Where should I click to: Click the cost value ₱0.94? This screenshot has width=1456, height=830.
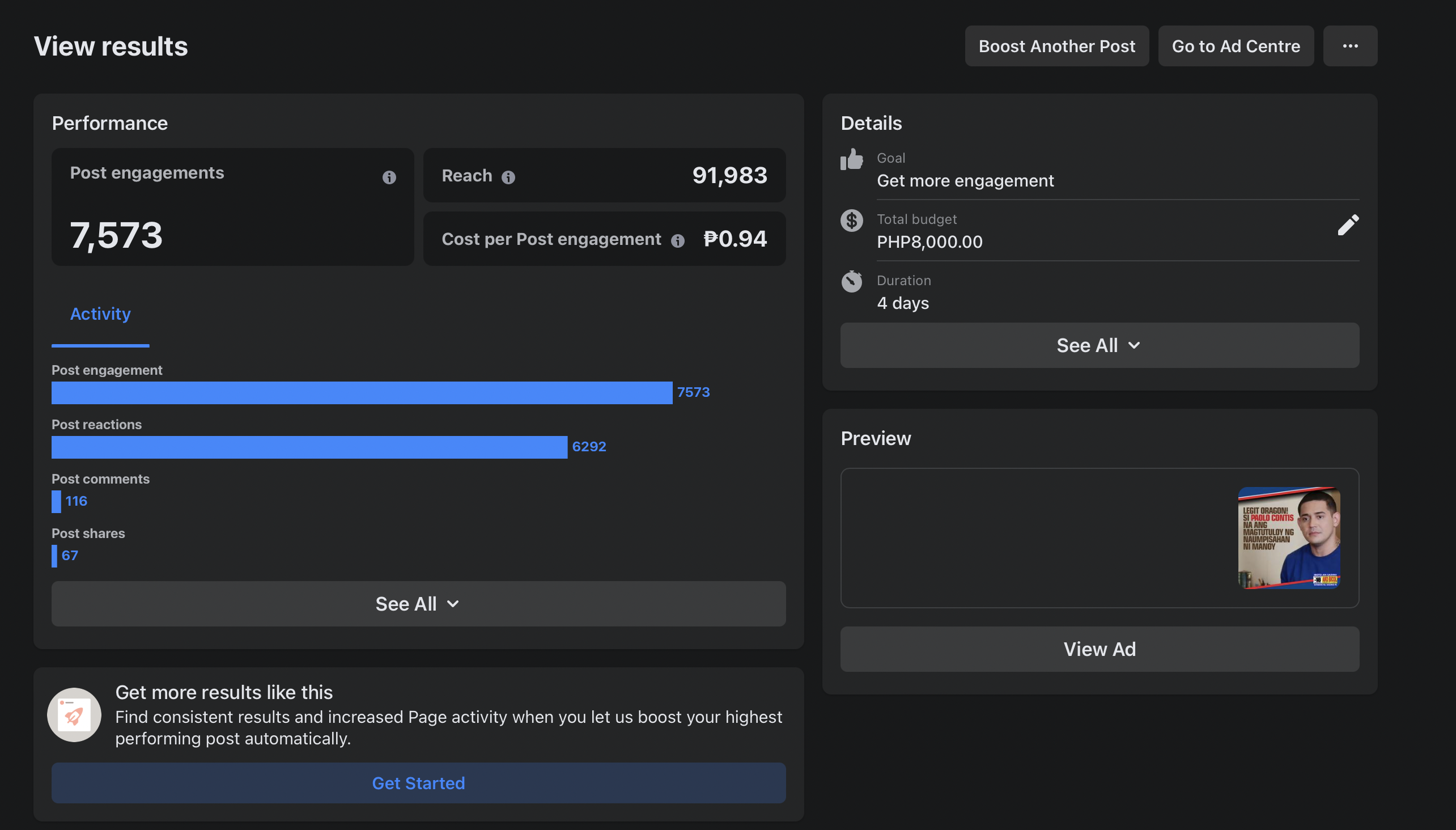click(735, 239)
